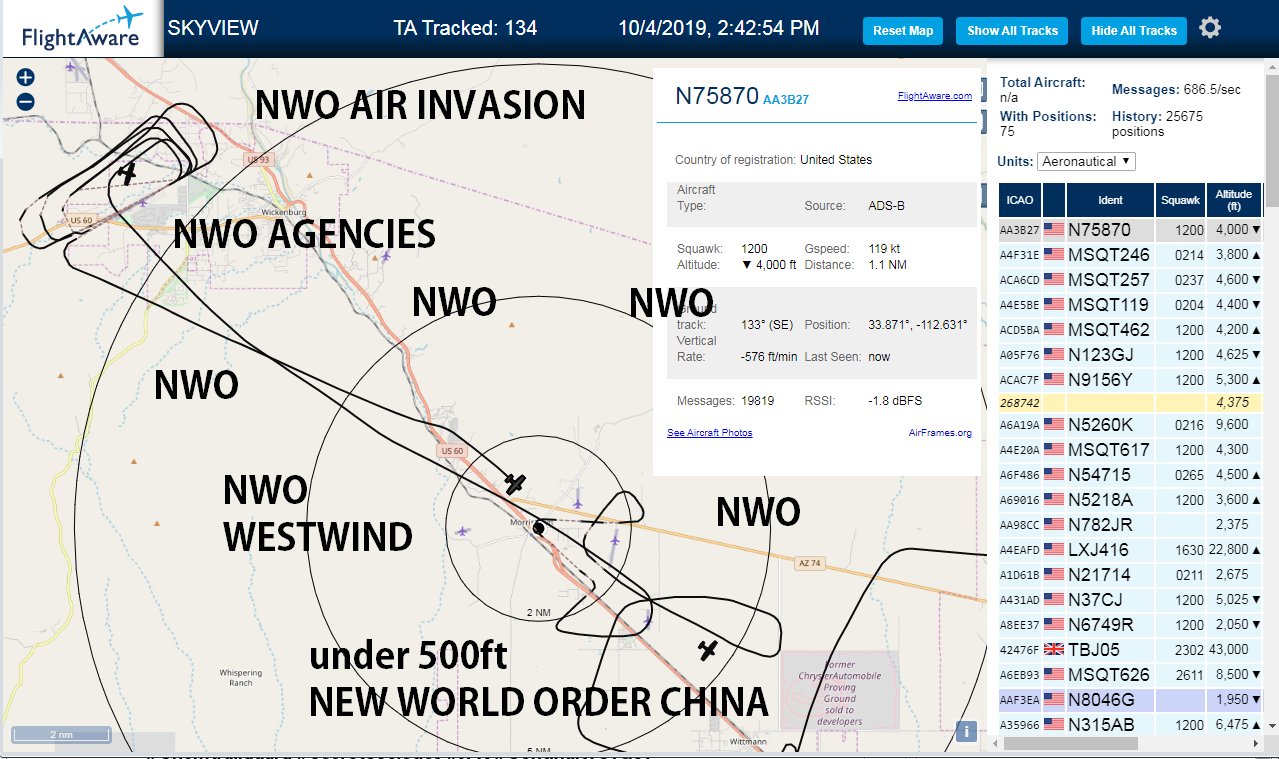Select the MSQT626 aircraft row
1279x759 pixels.
[x=1130, y=675]
